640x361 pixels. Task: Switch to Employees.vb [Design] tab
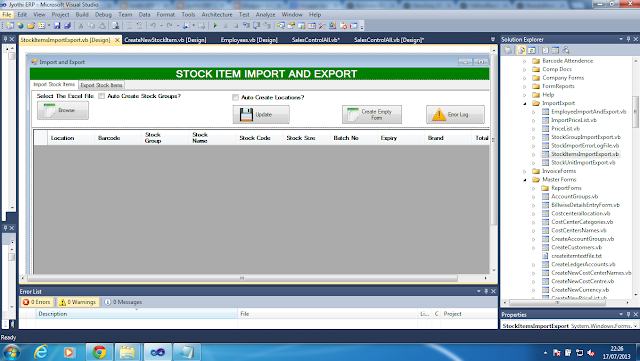[x=249, y=40]
